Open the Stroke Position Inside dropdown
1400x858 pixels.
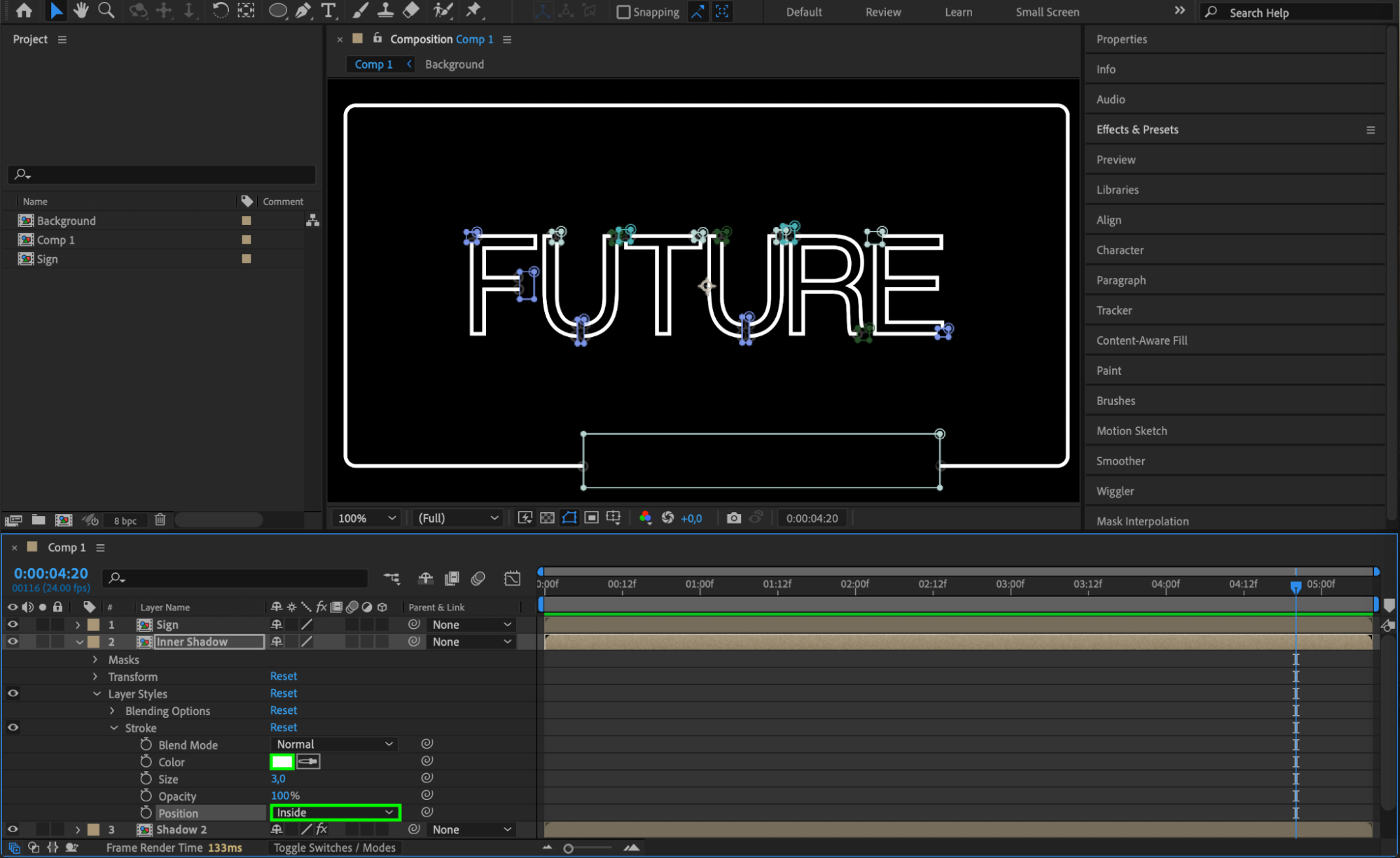point(335,813)
